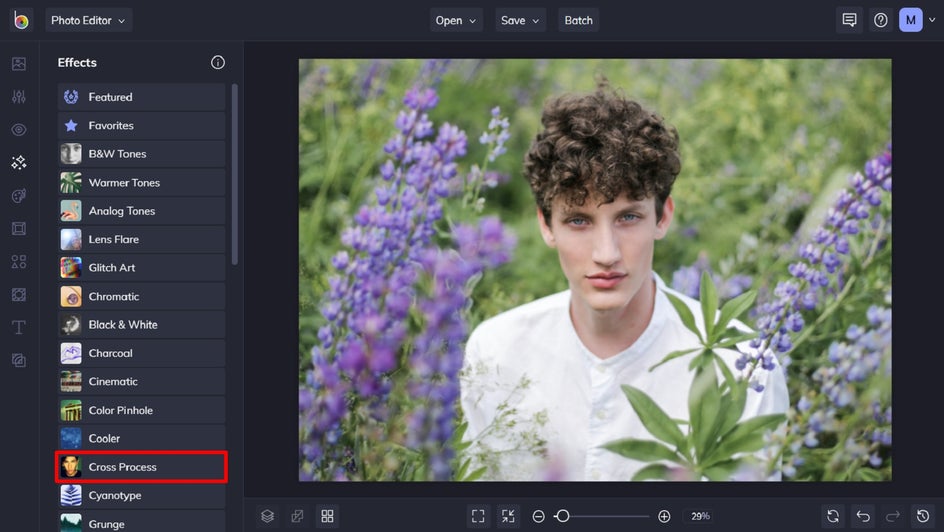944x532 pixels.
Task: Open the Lens Flare category
Action: (x=141, y=239)
